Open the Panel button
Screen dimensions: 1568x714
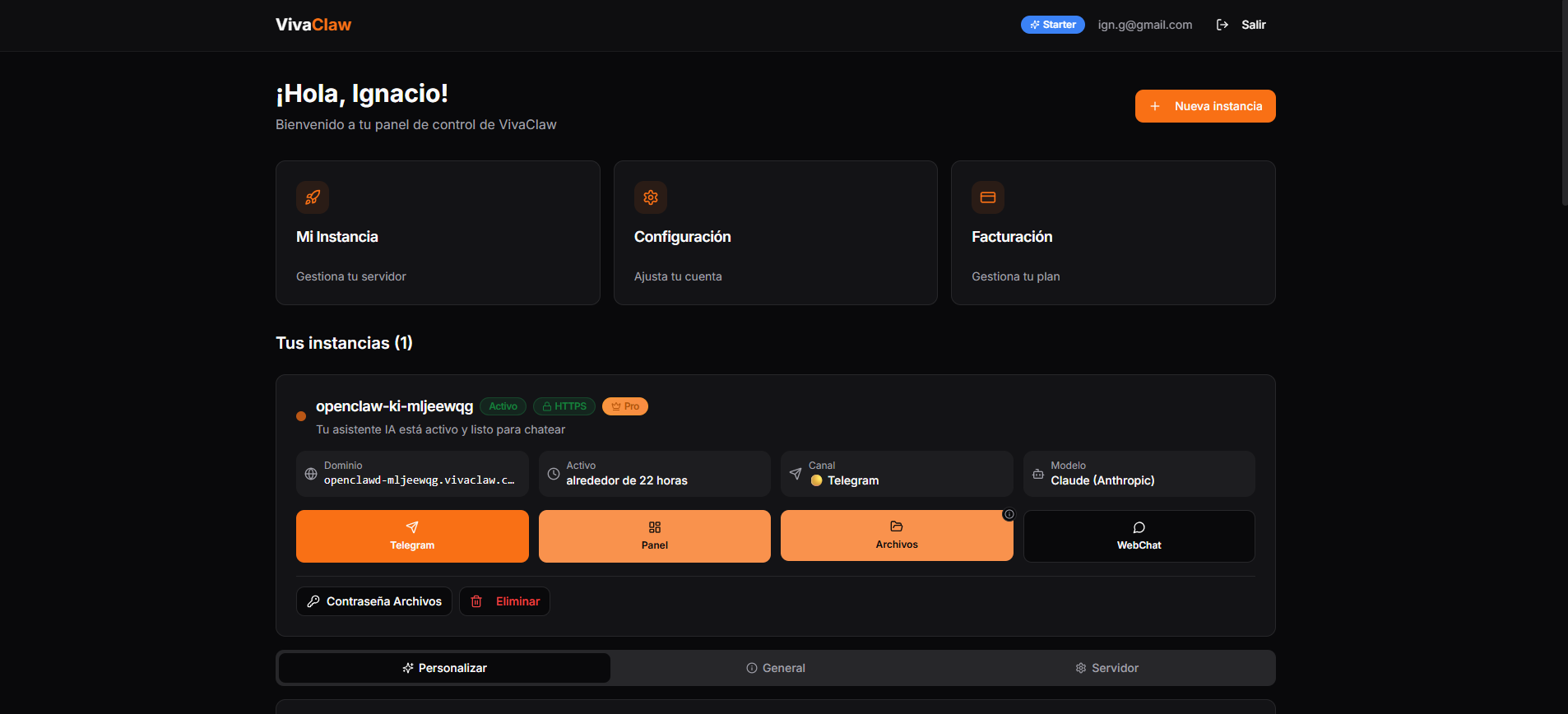(x=655, y=536)
